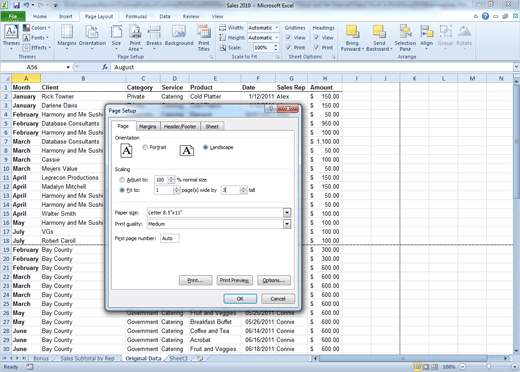Switch to Sheet tab in dialog
The width and height of the screenshot is (520, 372).
coord(212,127)
